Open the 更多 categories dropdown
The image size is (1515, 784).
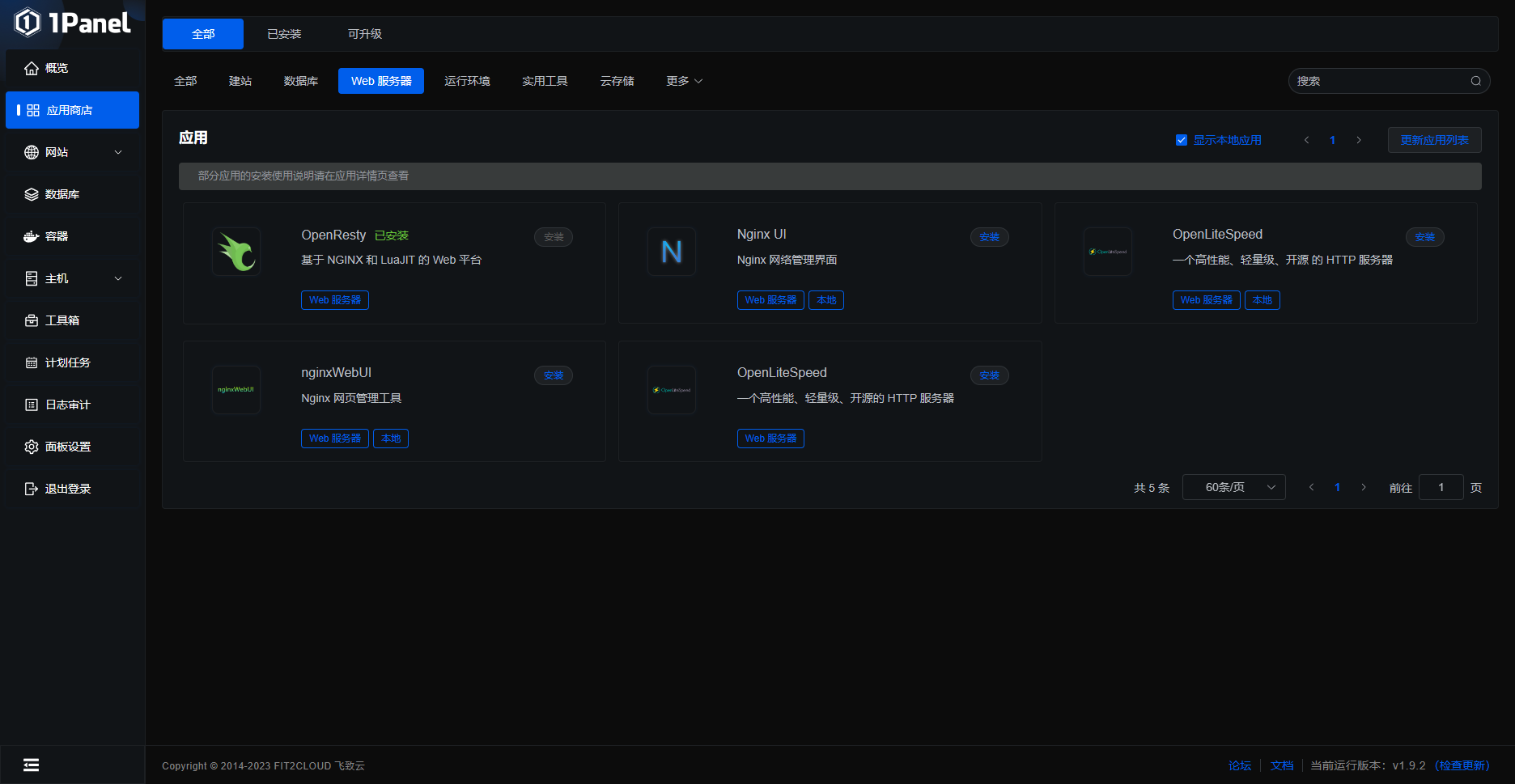tap(685, 81)
